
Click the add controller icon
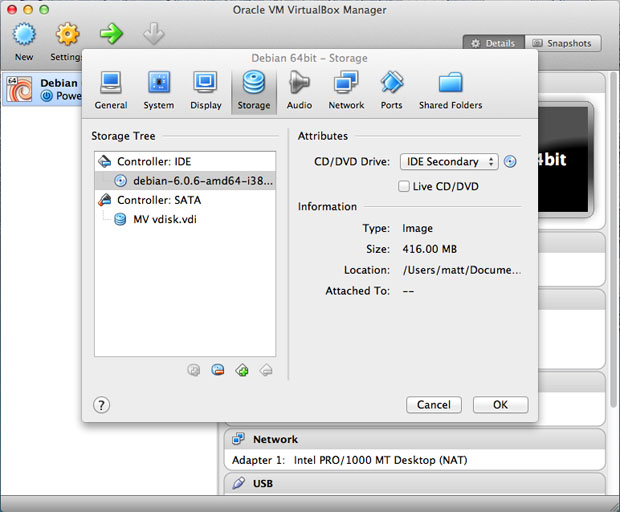[242, 370]
